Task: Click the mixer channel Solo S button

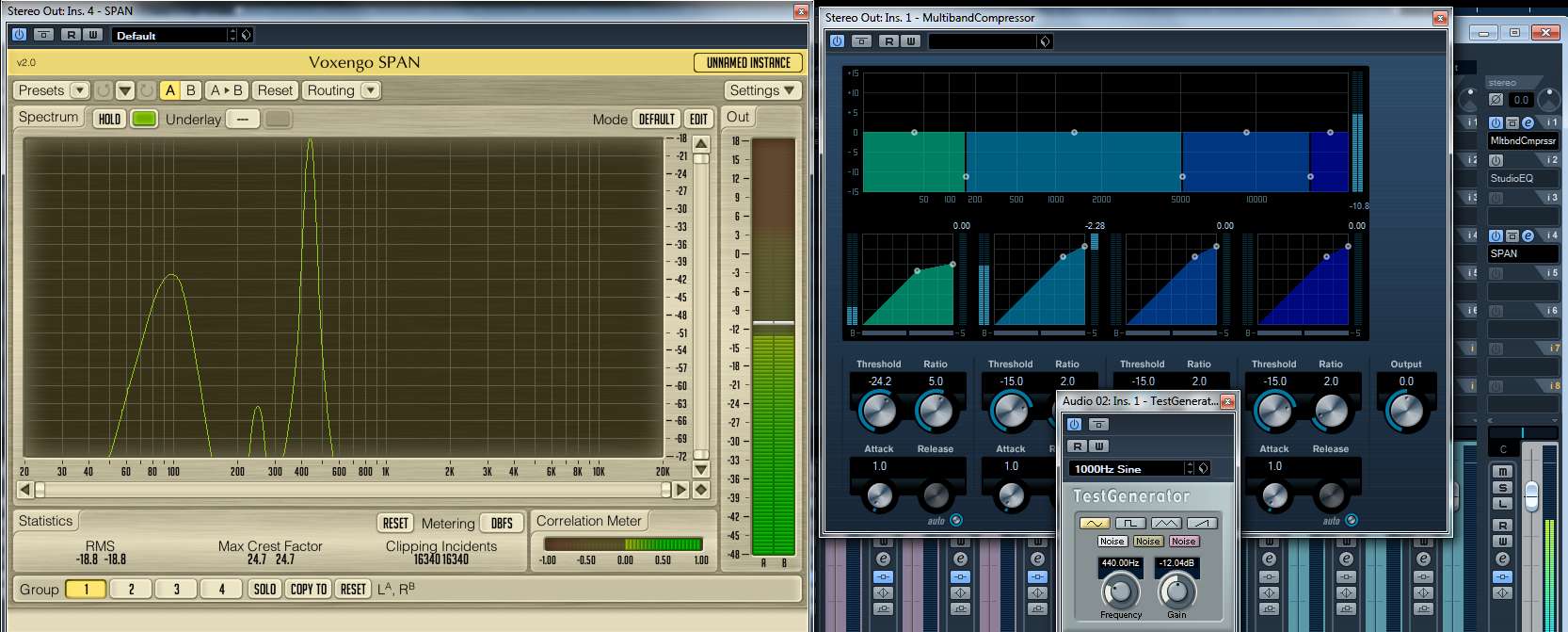Action: coord(1502,488)
